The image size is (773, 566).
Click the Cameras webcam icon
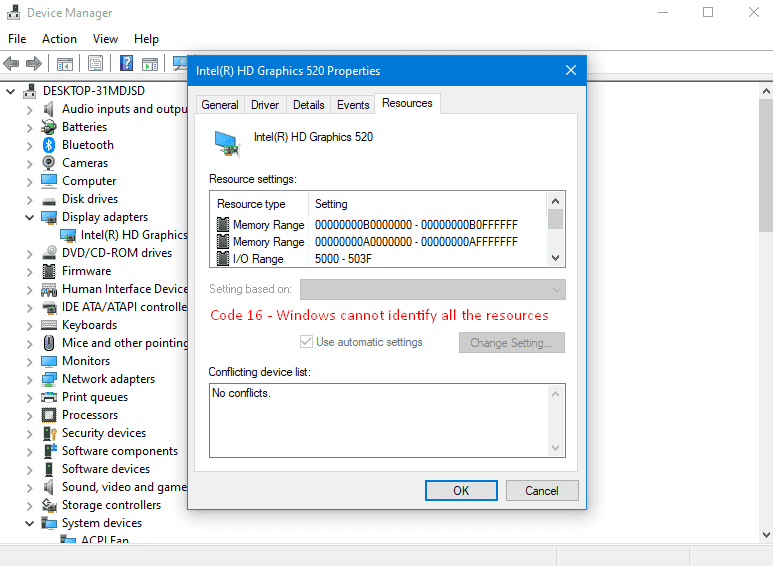point(48,163)
